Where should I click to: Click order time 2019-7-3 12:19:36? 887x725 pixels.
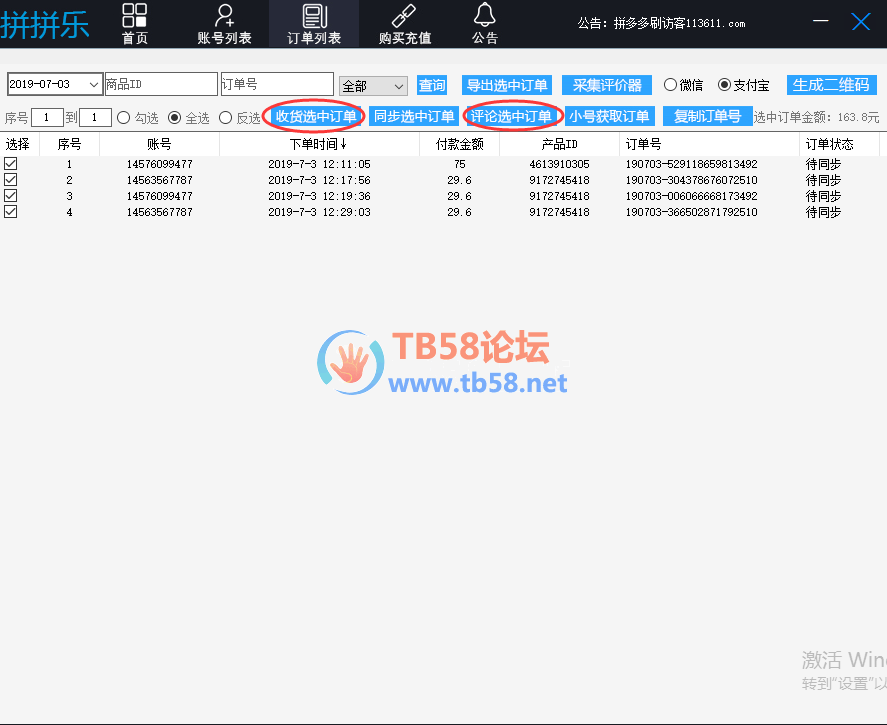point(319,196)
